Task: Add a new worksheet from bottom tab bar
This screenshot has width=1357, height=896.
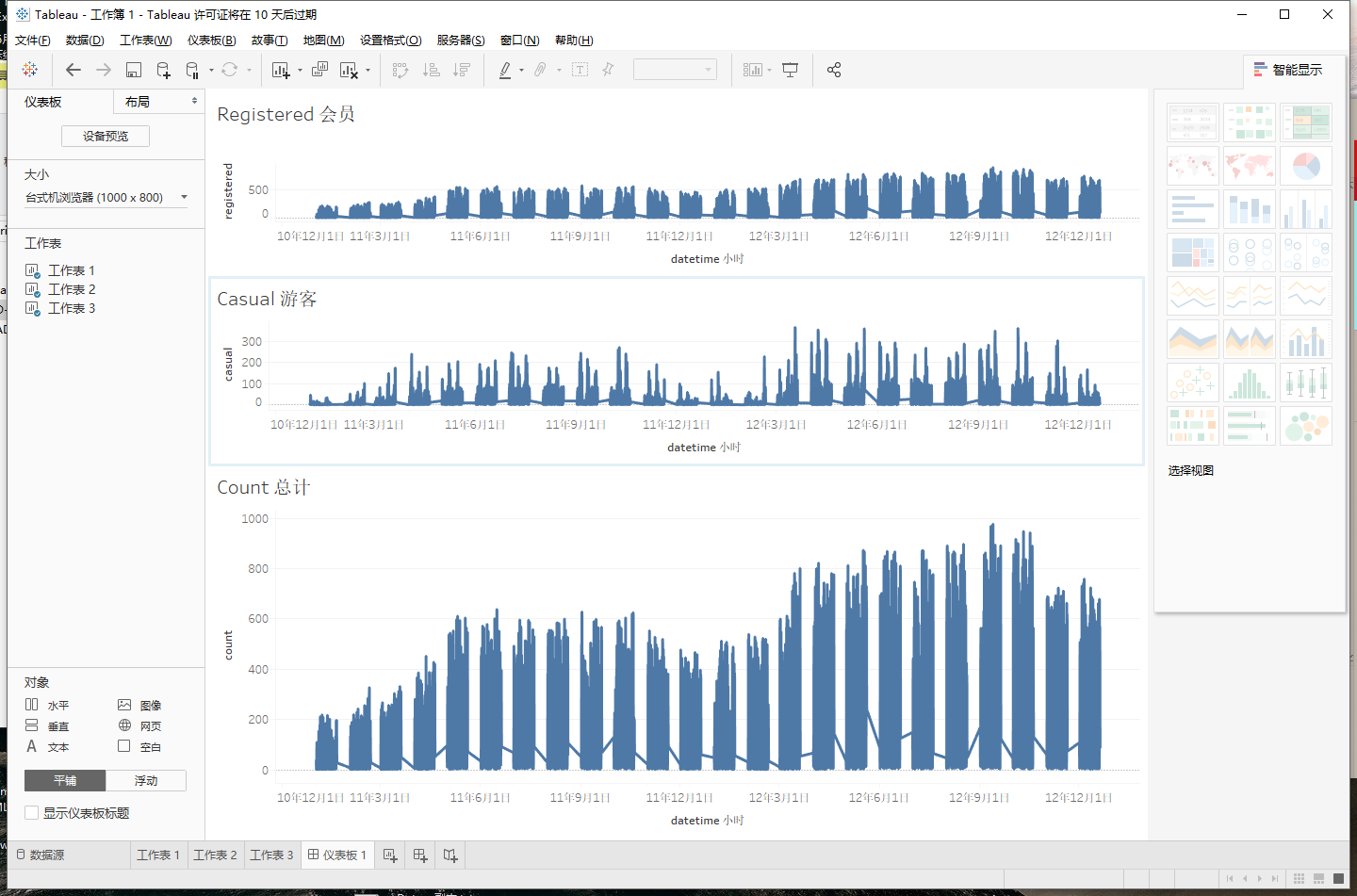Action: pos(390,855)
